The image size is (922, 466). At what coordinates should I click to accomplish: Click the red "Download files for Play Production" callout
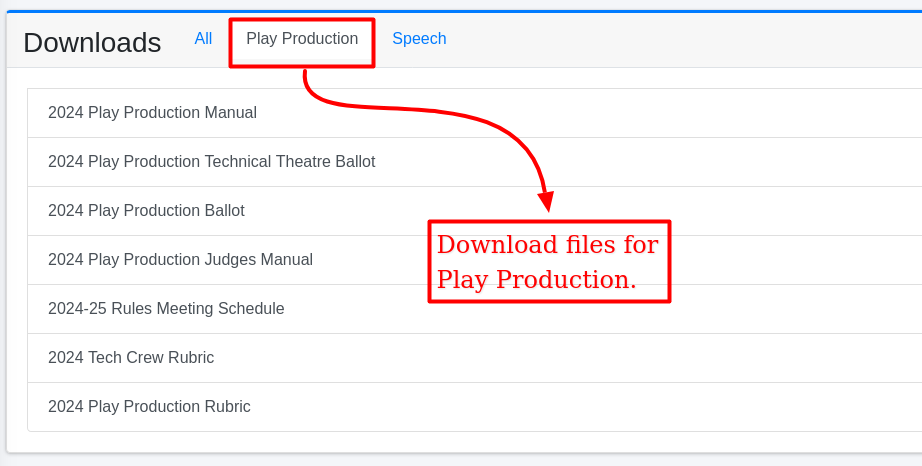tap(548, 262)
